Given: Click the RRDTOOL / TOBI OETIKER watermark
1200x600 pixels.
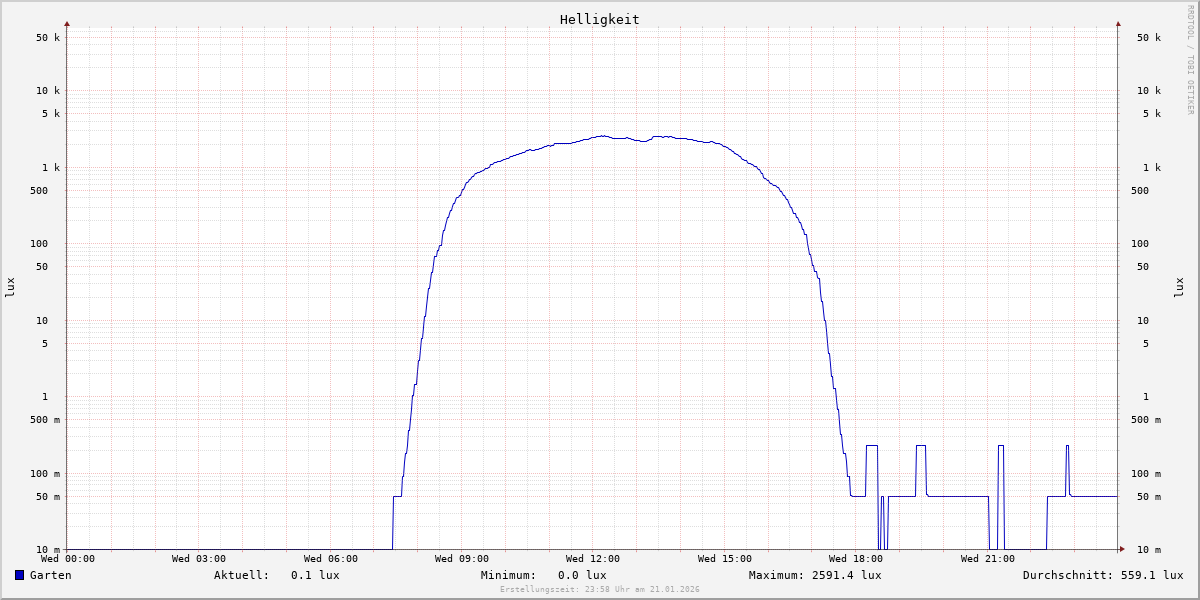Looking at the screenshot, I should click(x=1190, y=59).
